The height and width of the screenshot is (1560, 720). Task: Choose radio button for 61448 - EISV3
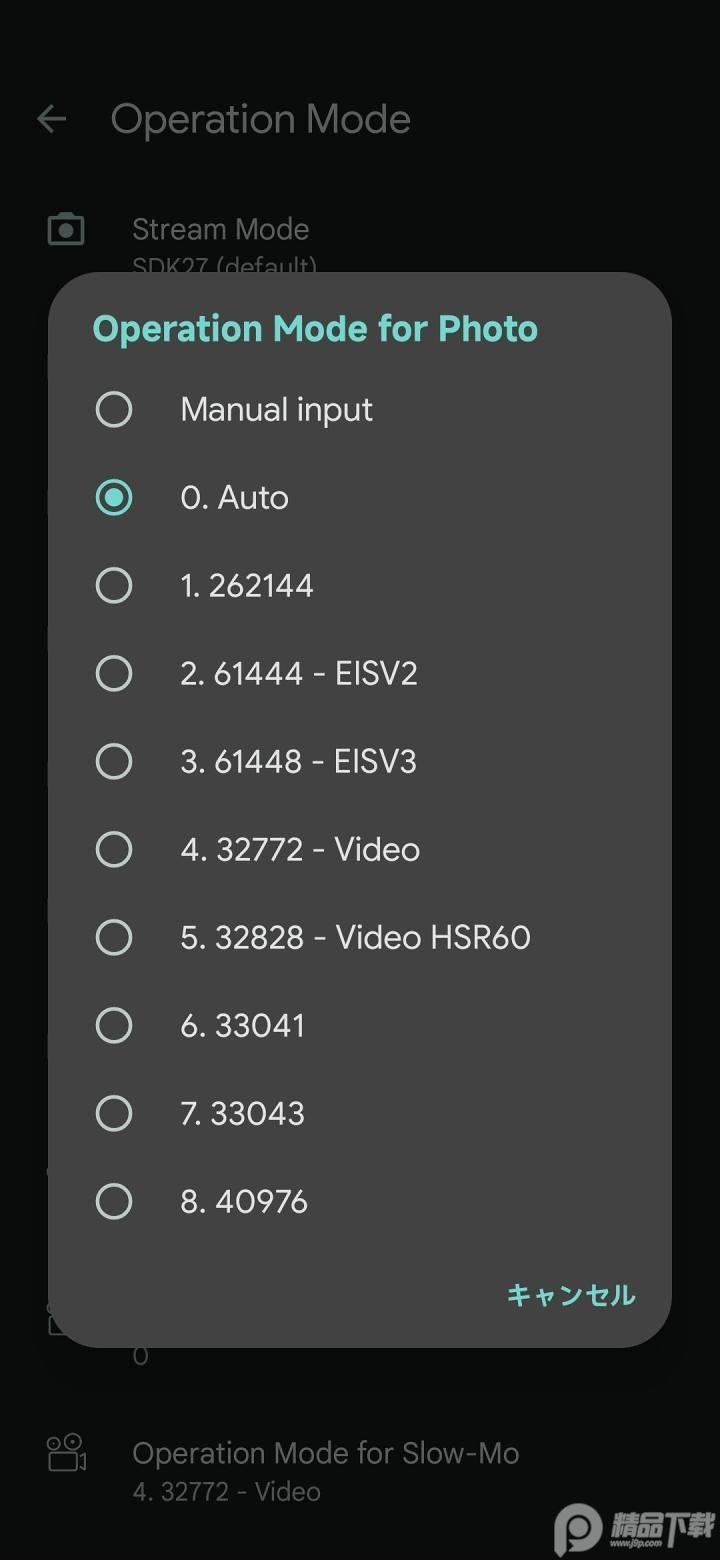pyautogui.click(x=113, y=761)
